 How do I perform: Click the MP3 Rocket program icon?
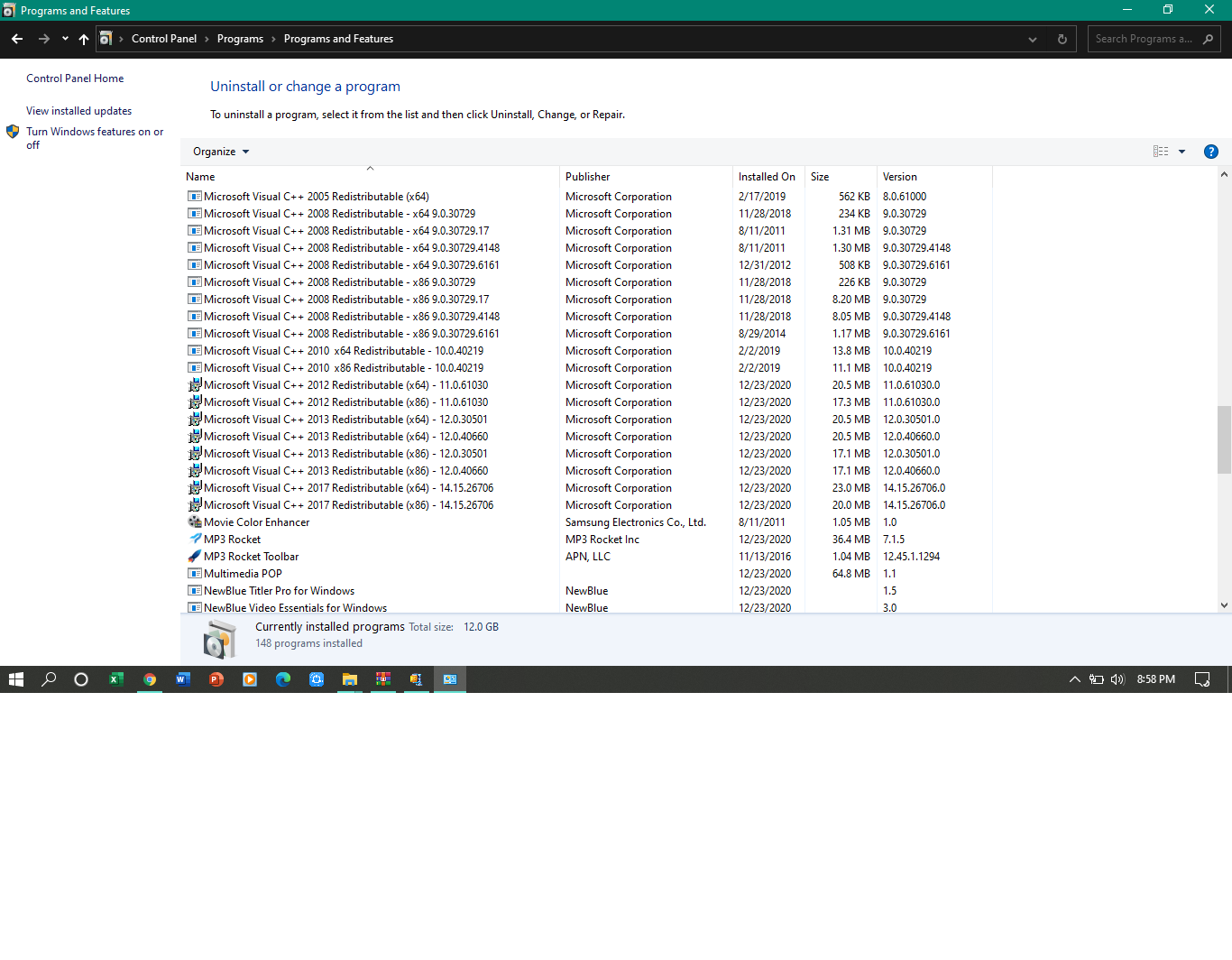pyautogui.click(x=194, y=539)
